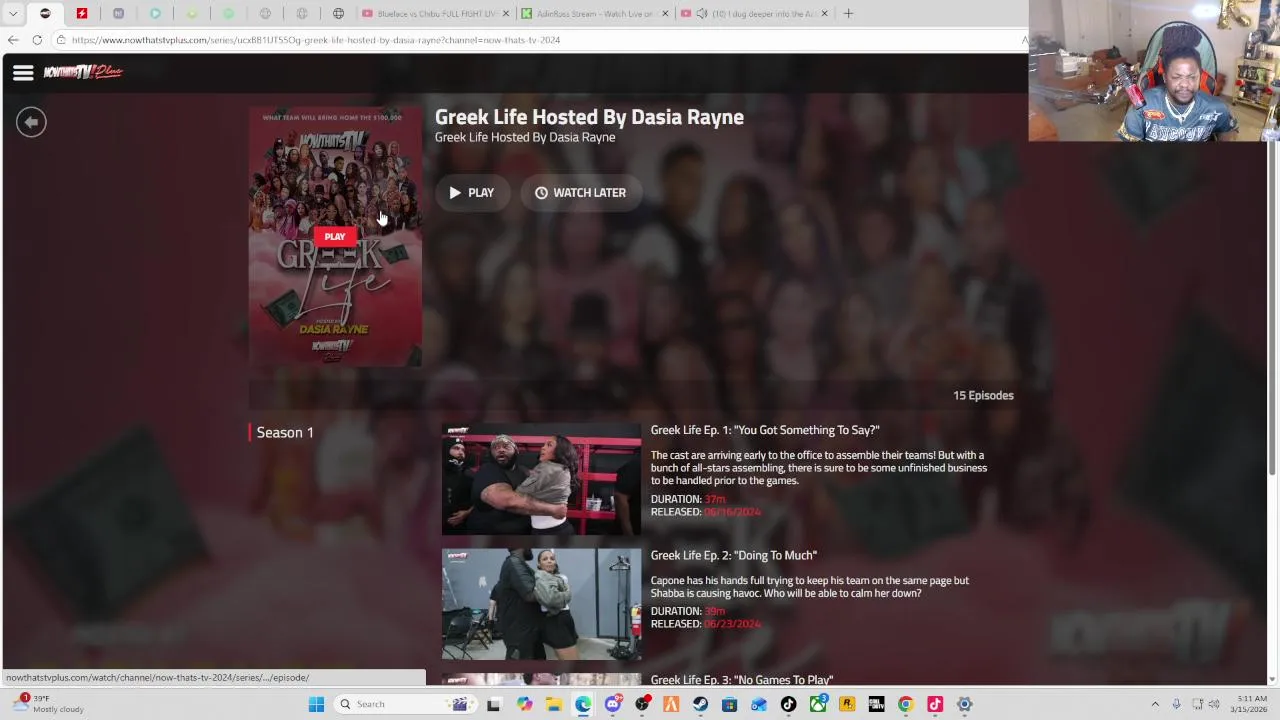Open the tab search dropdown arrow

tap(13, 14)
